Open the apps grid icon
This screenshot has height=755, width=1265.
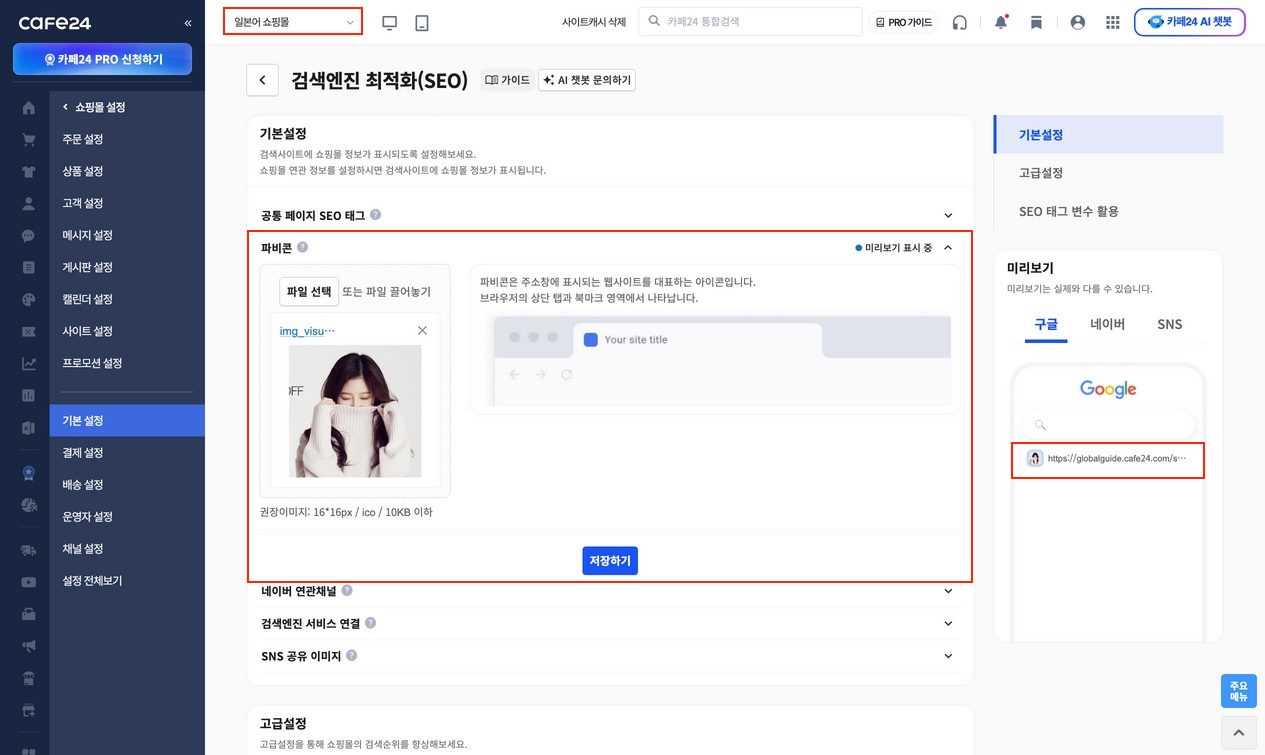coord(1113,22)
